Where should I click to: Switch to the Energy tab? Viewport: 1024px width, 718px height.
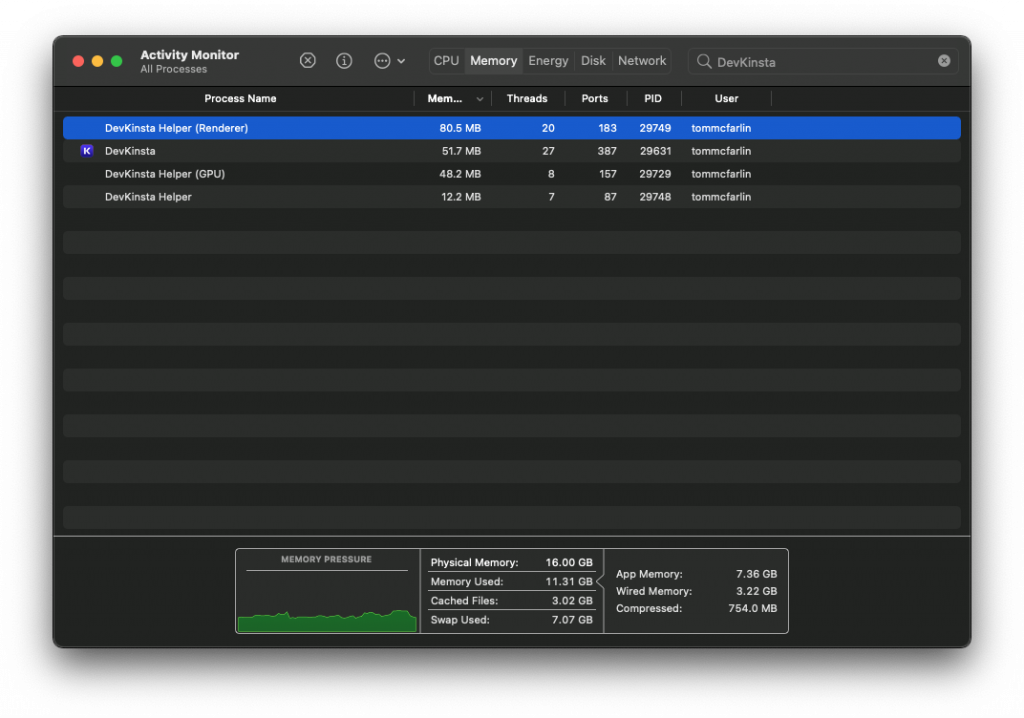[548, 61]
